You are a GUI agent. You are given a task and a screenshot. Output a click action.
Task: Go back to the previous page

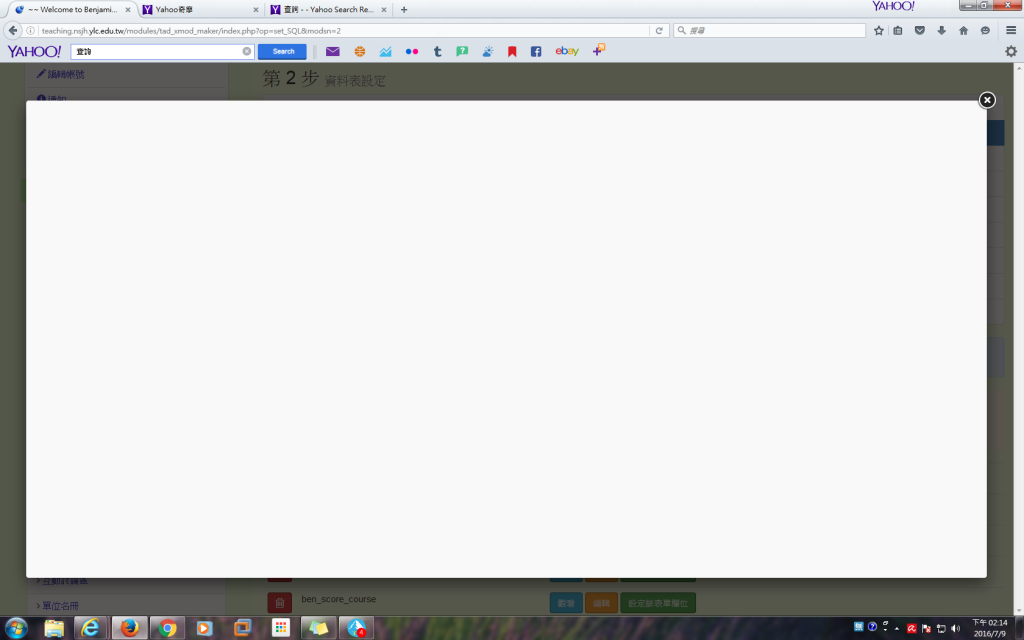coord(12,31)
